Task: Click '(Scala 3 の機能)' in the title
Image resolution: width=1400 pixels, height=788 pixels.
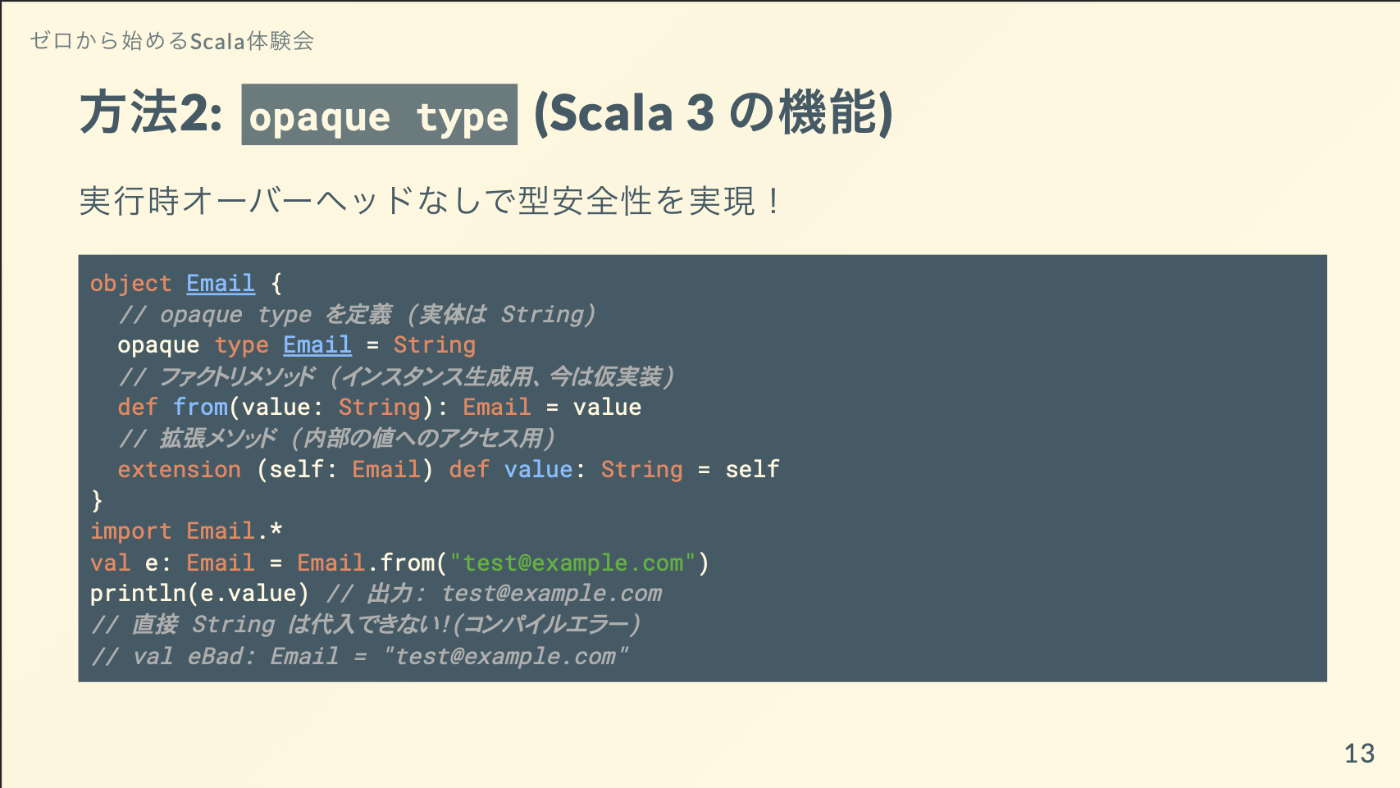Action: click(712, 115)
